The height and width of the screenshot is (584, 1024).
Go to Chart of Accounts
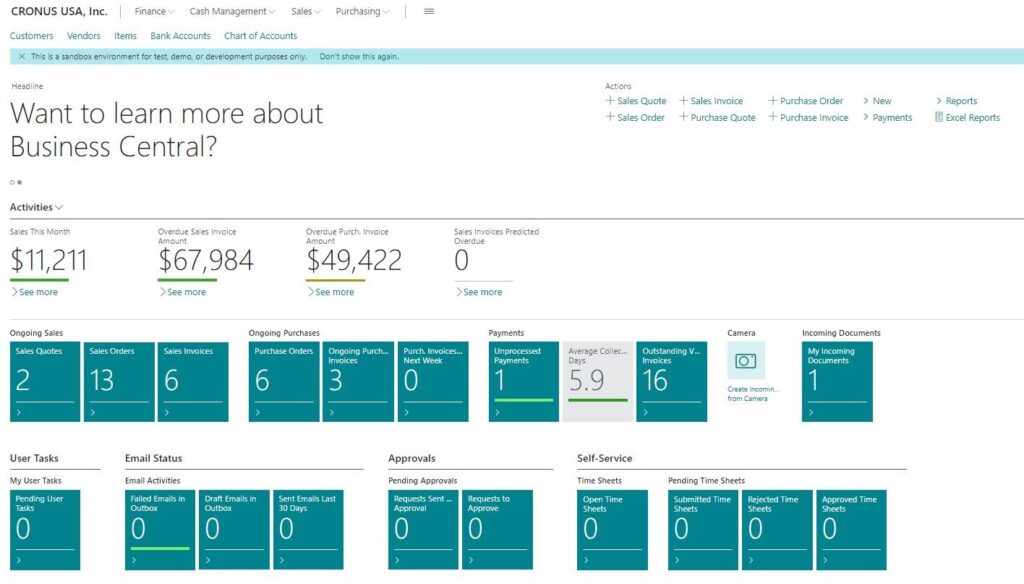click(261, 36)
